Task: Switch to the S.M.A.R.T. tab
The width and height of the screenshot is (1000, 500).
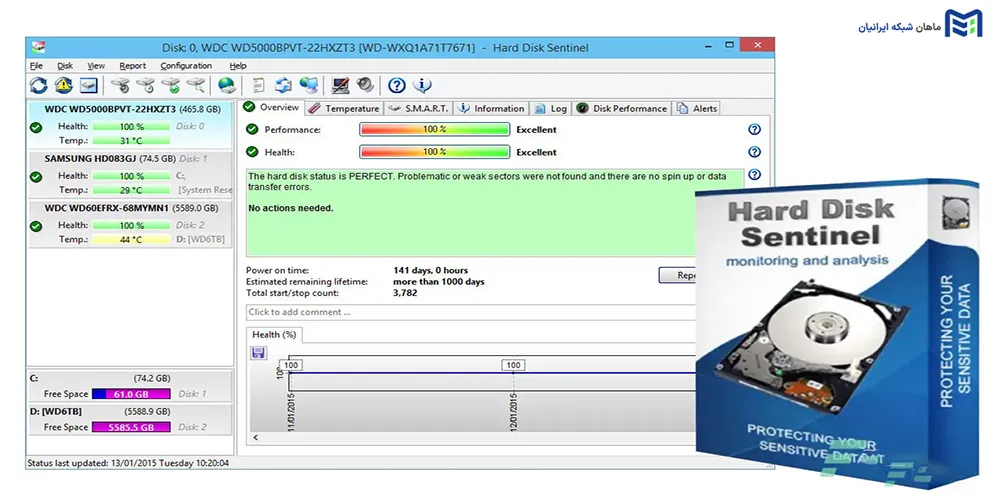Action: [419, 108]
